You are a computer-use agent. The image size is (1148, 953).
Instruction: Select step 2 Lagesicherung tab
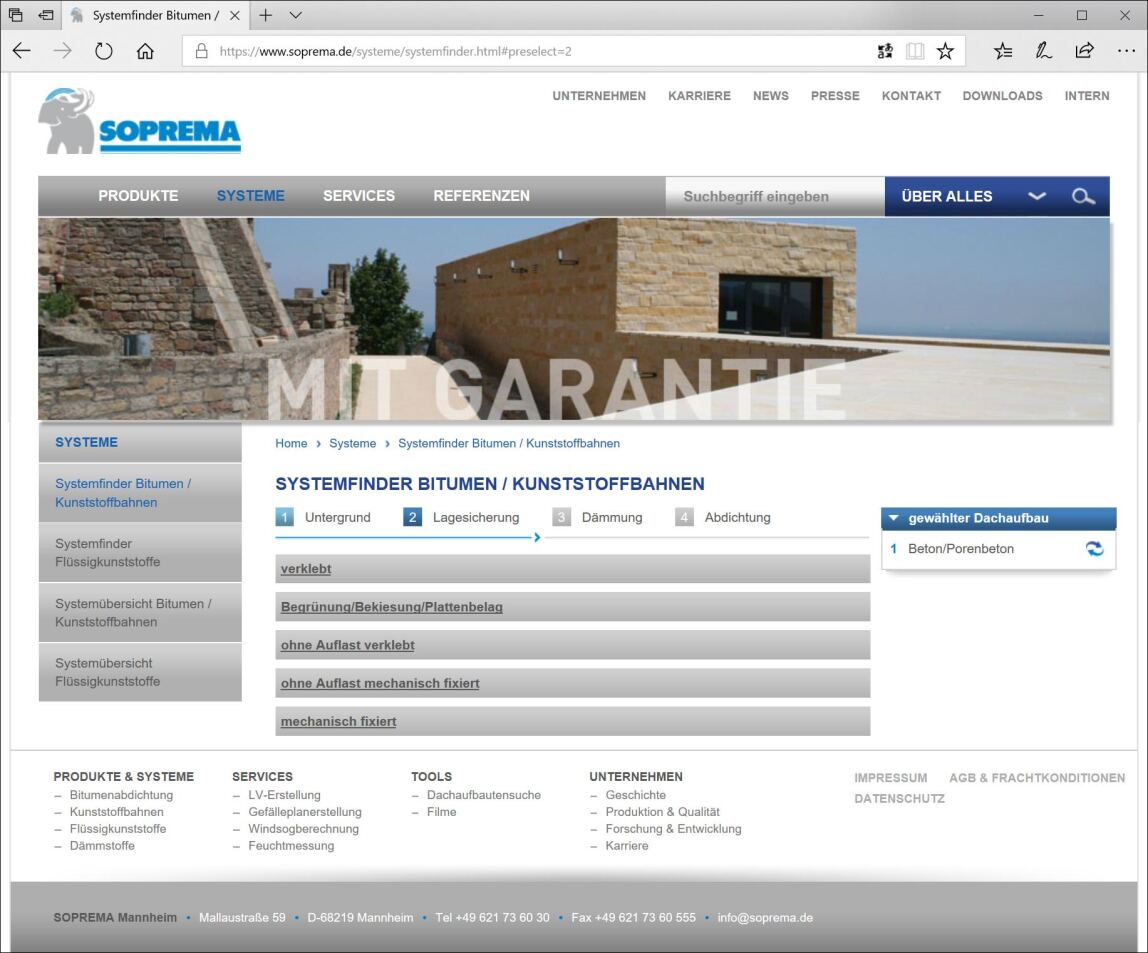(461, 517)
